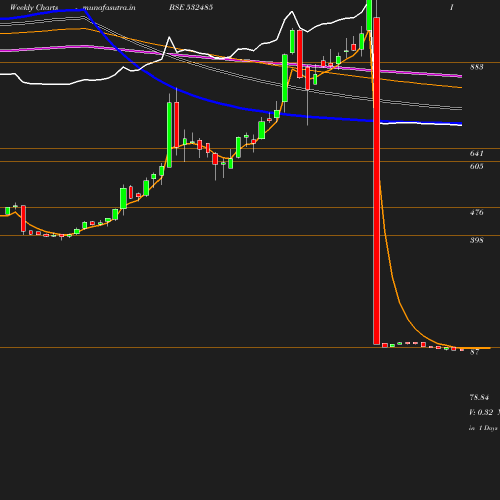Image resolution: width=500 pixels, height=500 pixels.
Task: Click the giant red crash candlestick
Action: [376, 181]
